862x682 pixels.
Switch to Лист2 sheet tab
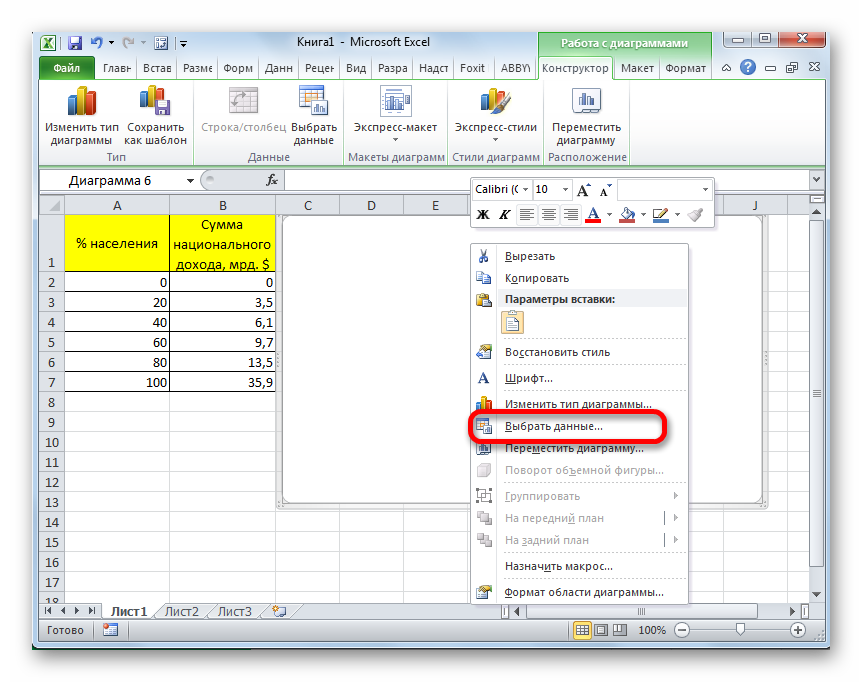pyautogui.click(x=181, y=611)
